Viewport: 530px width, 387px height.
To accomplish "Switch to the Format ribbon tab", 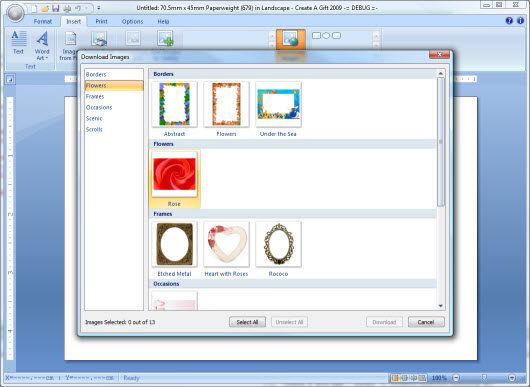I will (43, 21).
